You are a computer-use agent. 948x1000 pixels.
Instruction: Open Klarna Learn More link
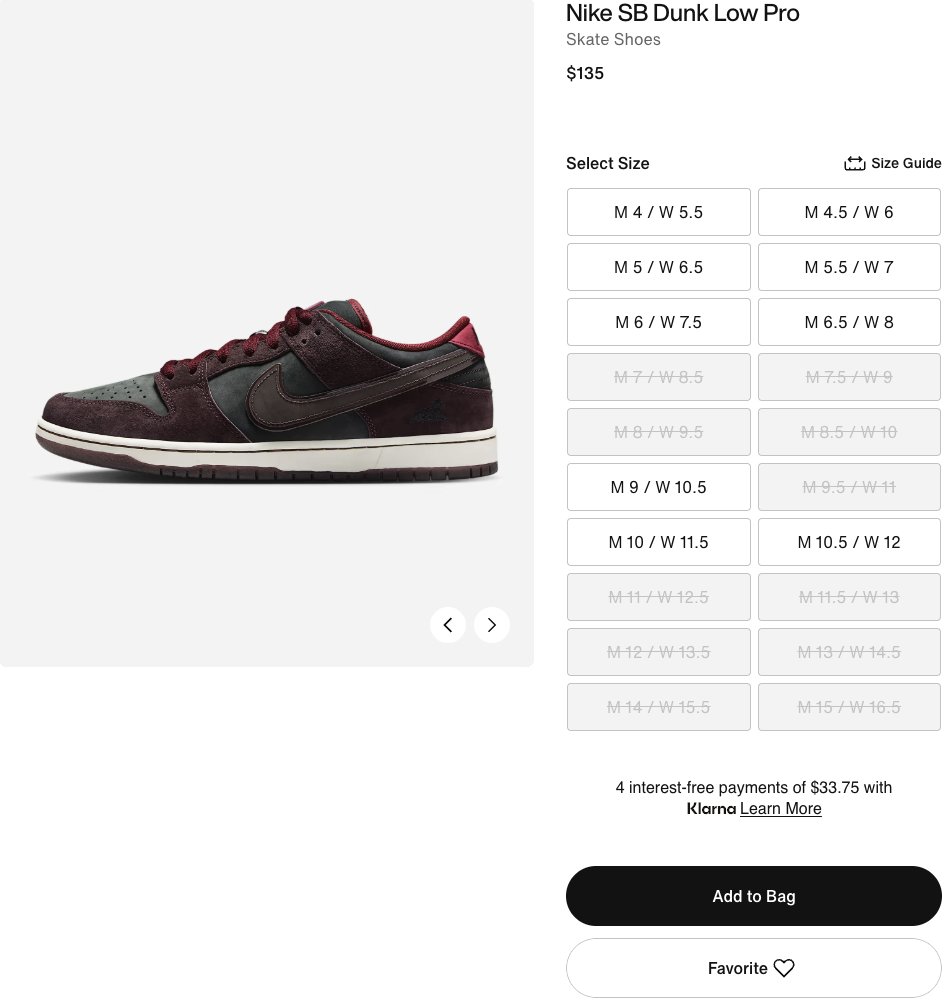click(780, 809)
